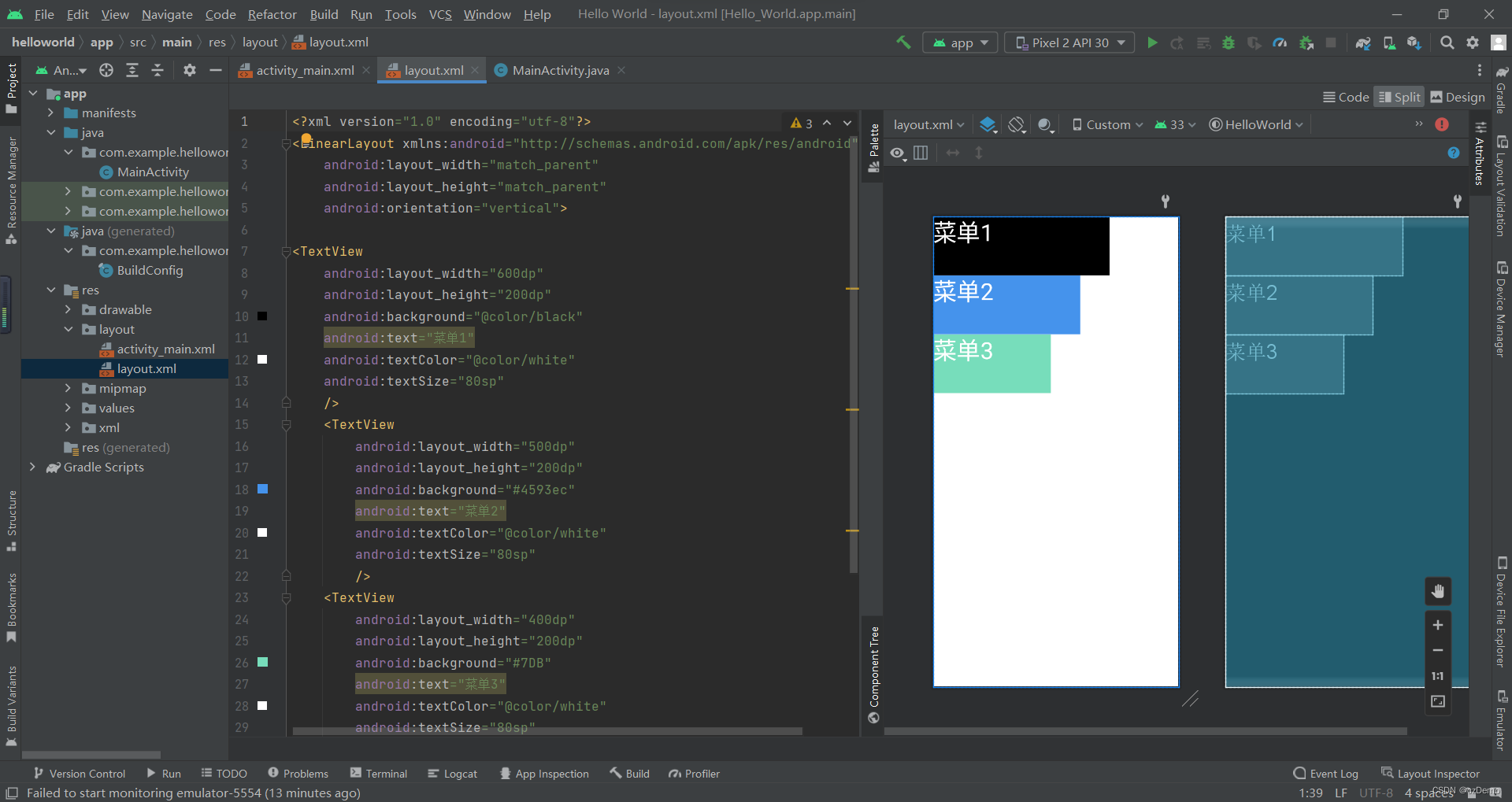Open the Device Manager from the toolbar
Viewport: 1512px width, 802px height.
pos(1388,43)
